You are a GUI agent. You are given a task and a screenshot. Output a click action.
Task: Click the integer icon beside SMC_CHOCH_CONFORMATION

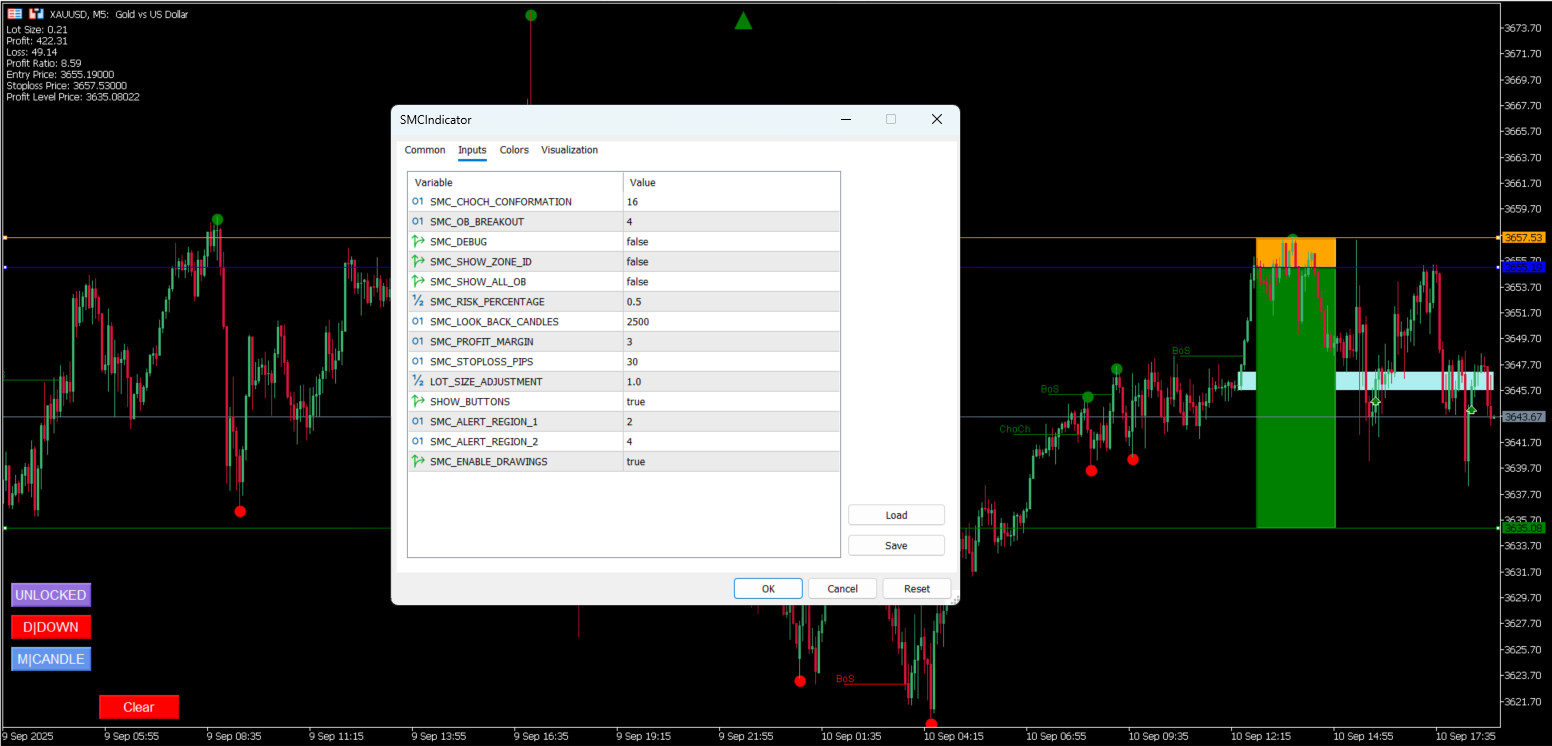[x=418, y=202]
